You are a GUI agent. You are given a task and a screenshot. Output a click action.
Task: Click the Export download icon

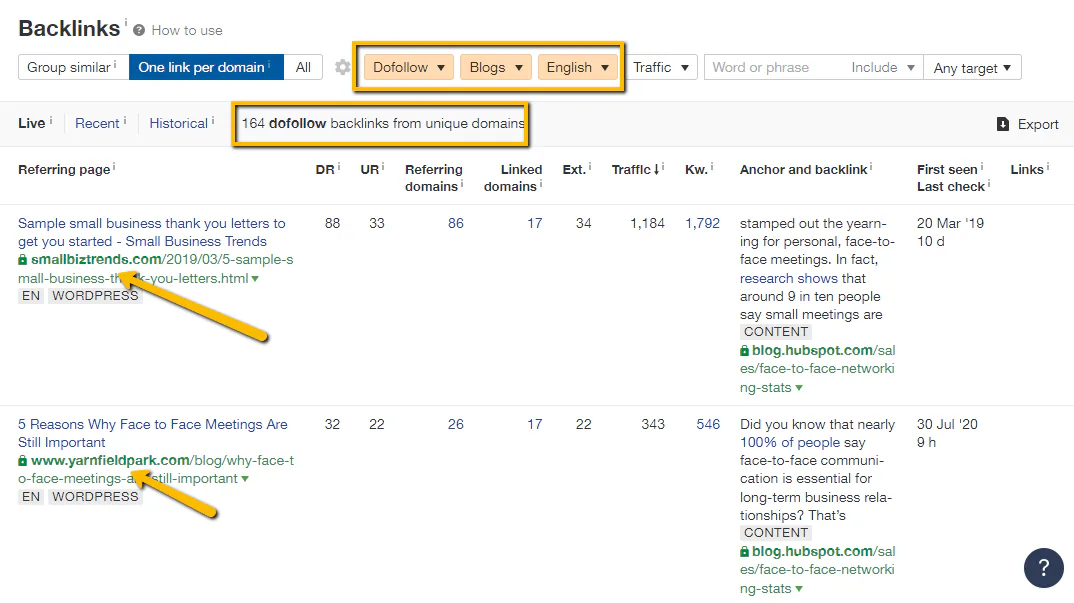click(1003, 124)
